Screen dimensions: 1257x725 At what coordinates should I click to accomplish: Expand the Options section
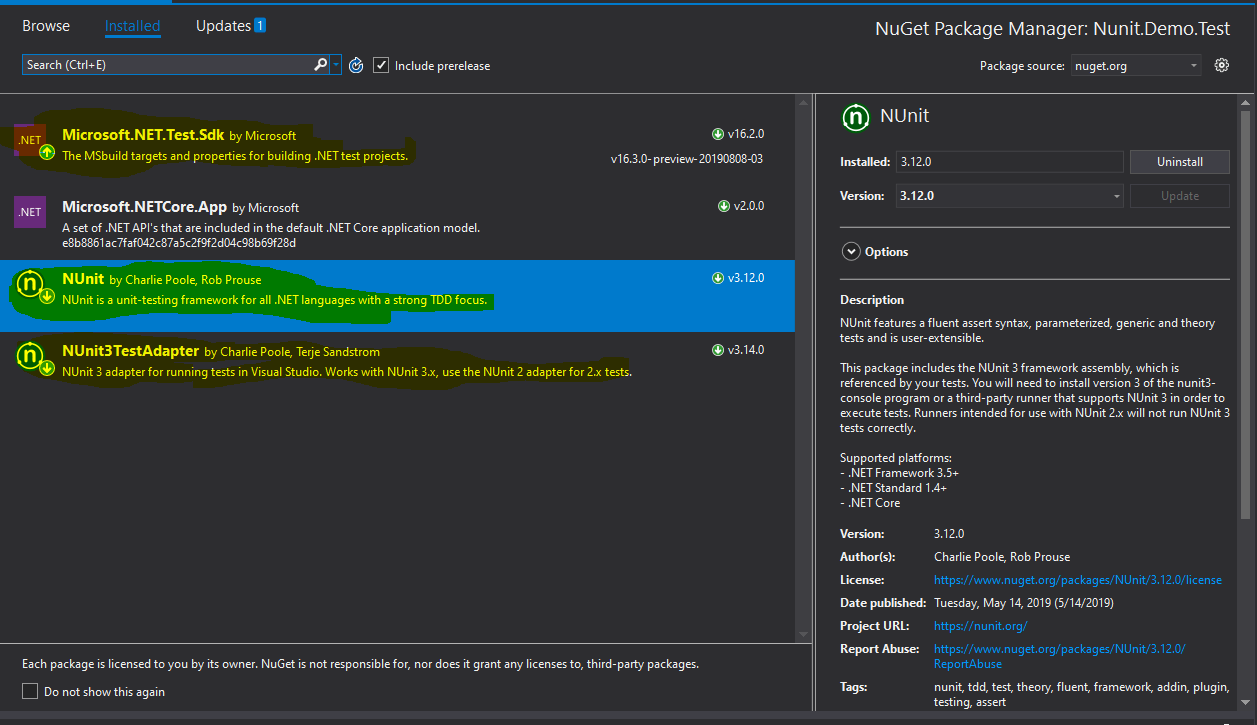(851, 252)
